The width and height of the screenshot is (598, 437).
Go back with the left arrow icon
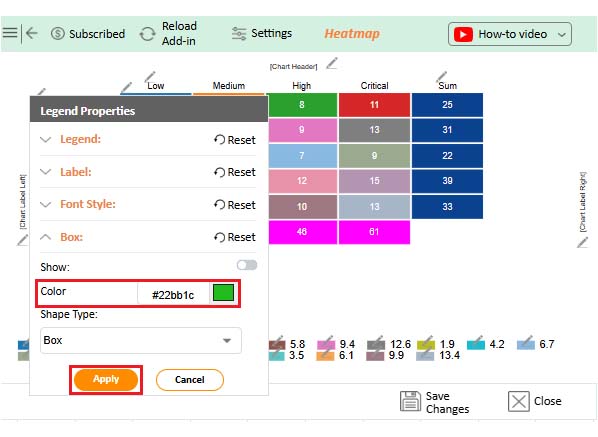(x=31, y=33)
